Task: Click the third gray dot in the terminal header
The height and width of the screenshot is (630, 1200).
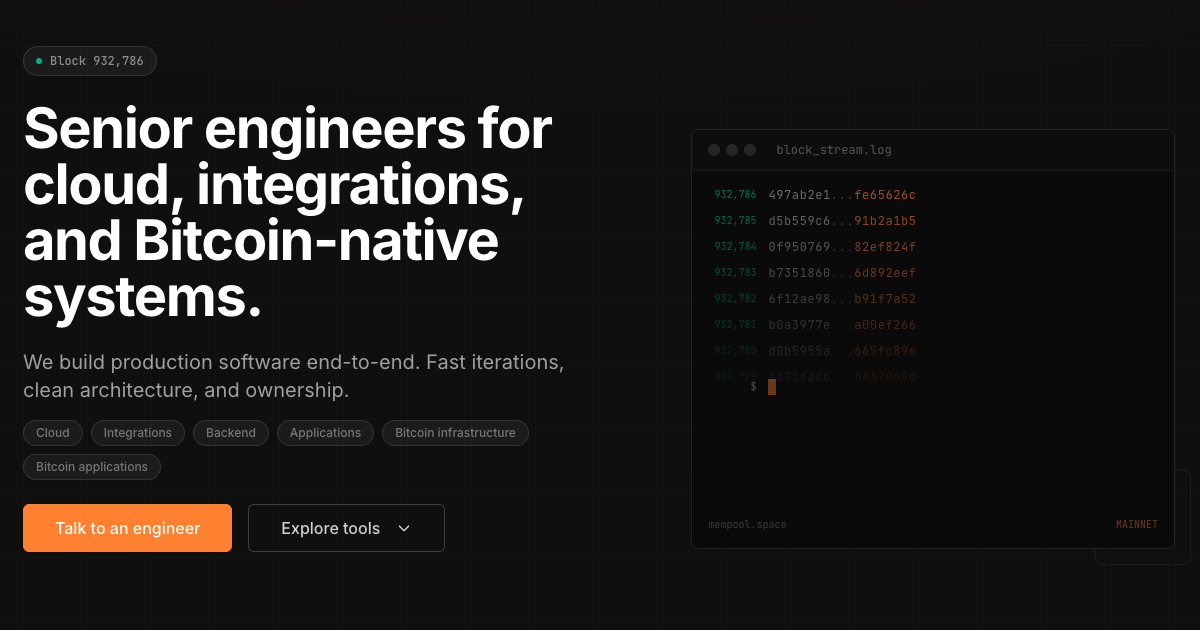Action: [x=750, y=150]
